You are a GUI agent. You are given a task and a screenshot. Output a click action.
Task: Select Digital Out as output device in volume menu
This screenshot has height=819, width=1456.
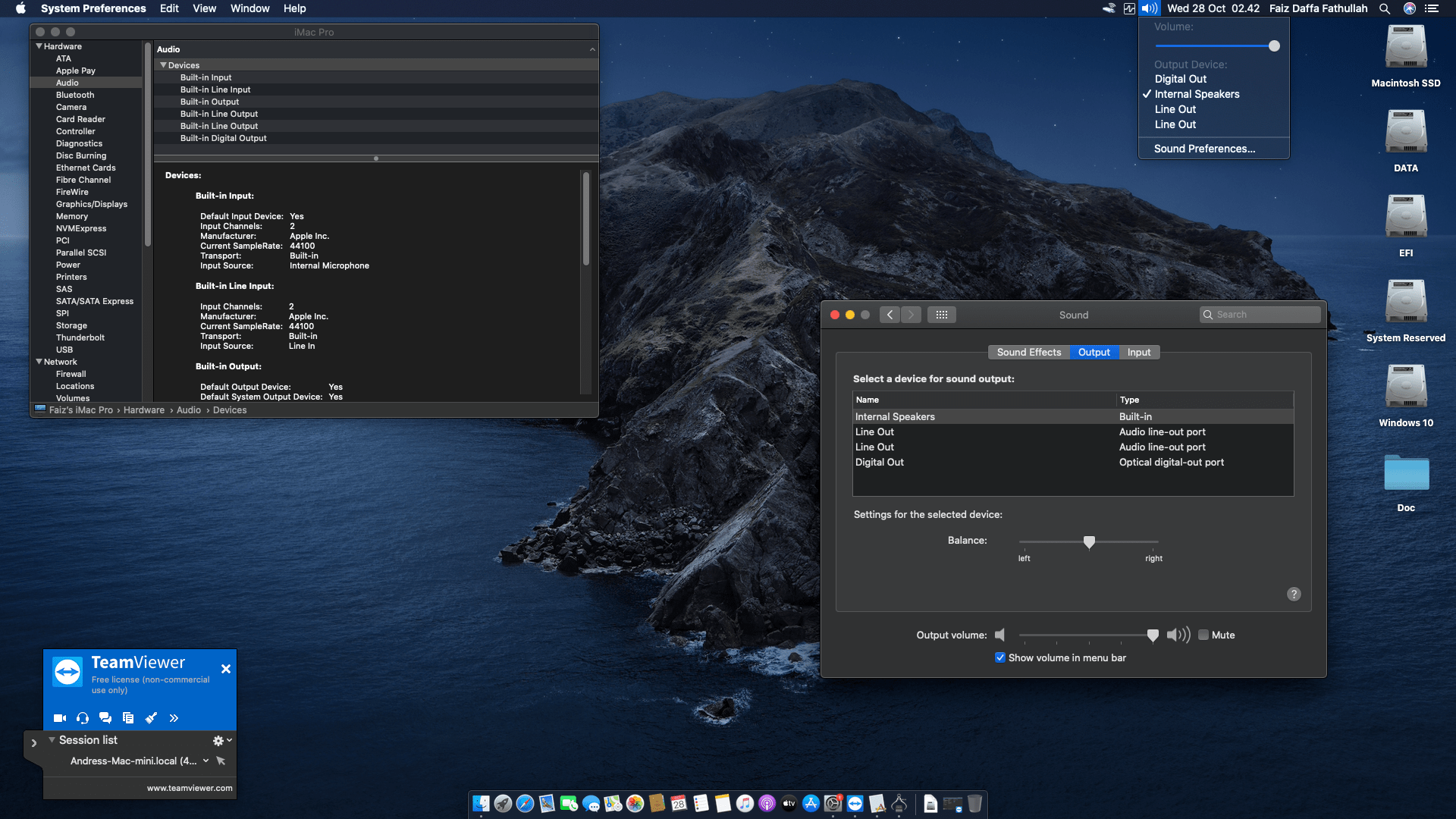point(1180,79)
